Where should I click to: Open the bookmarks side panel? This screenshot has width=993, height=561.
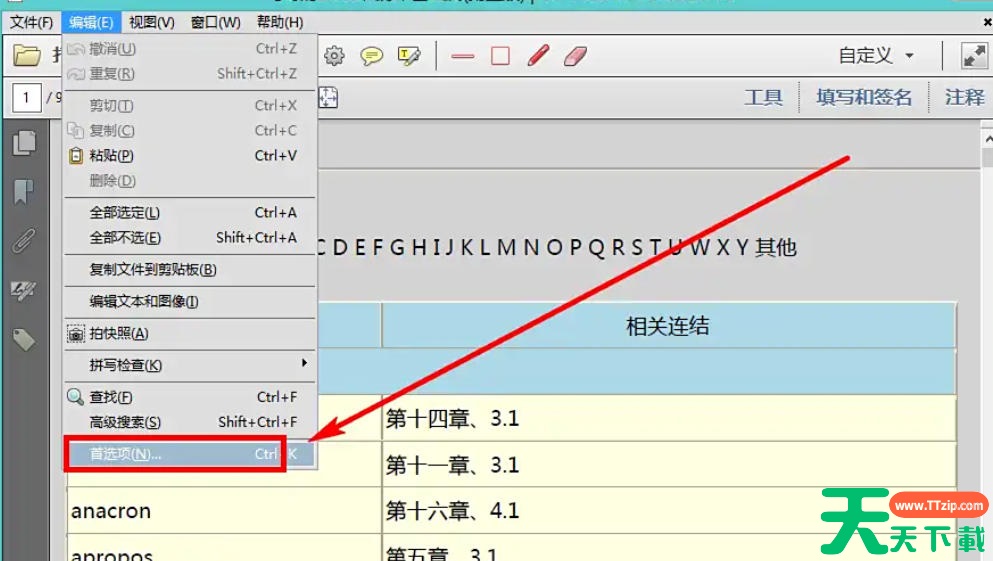pos(24,192)
